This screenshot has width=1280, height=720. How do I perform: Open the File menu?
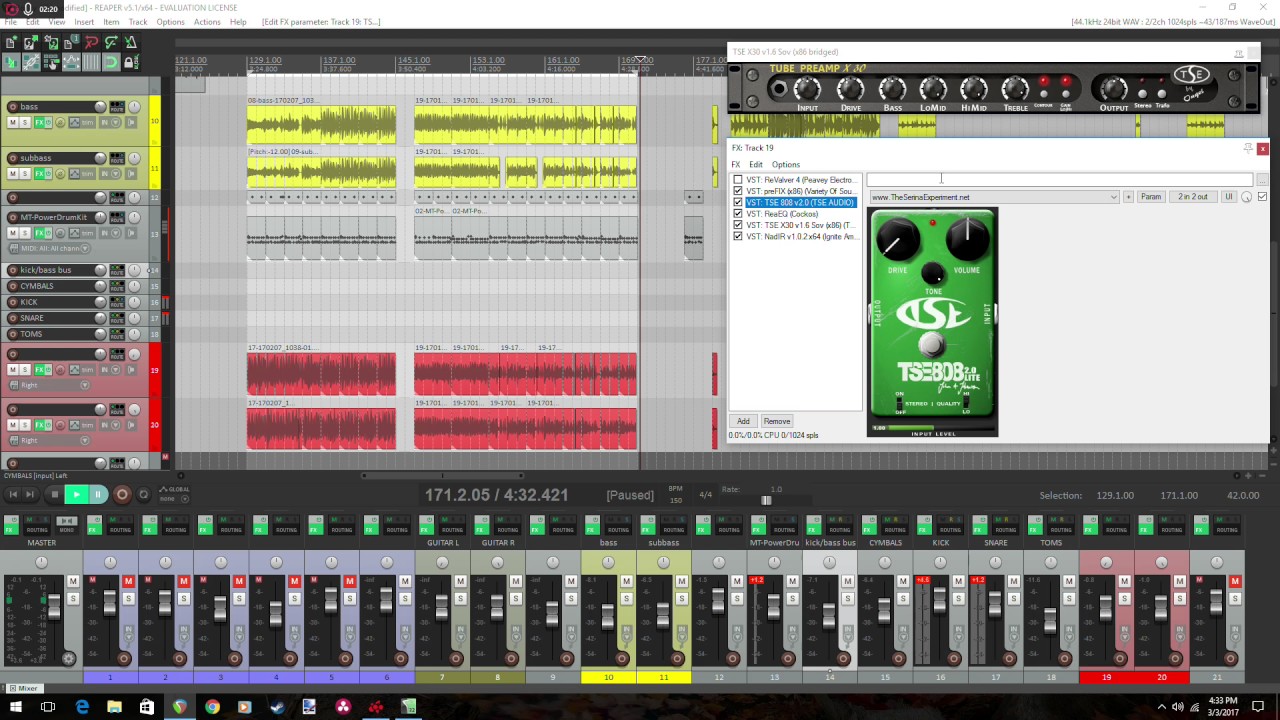(x=10, y=22)
